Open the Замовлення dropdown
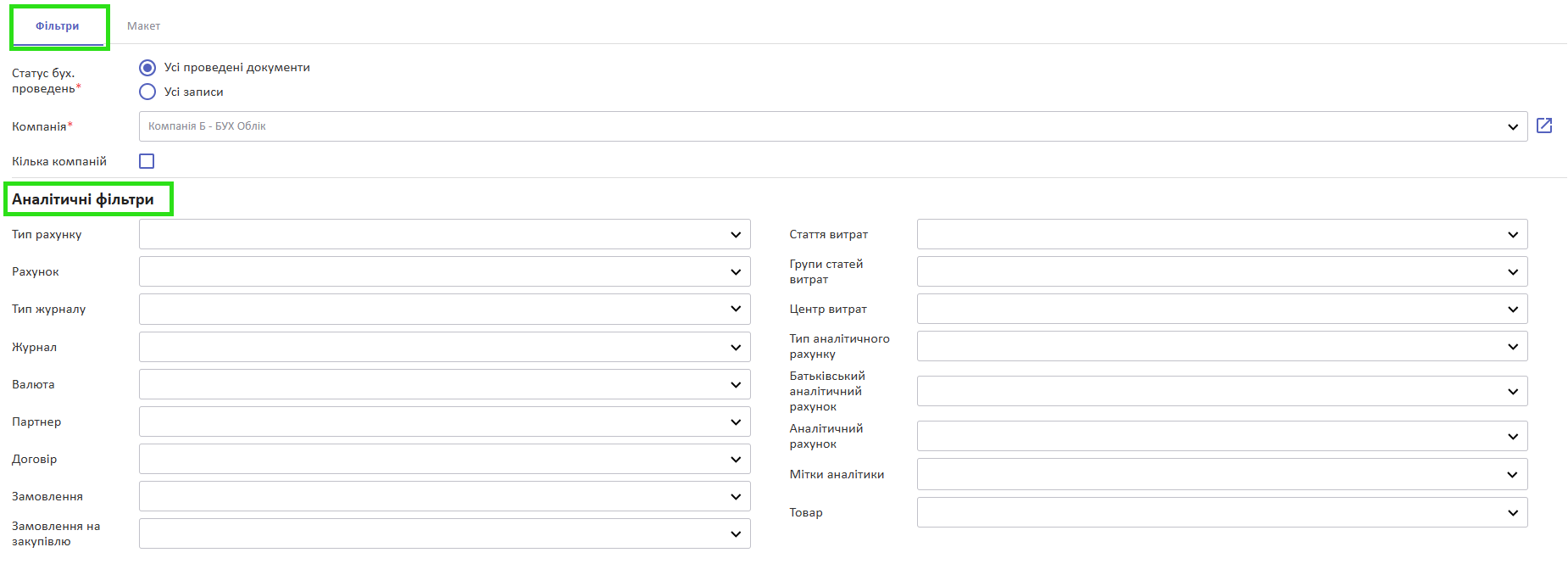Viewport: 1568px width, 575px height. click(x=445, y=496)
